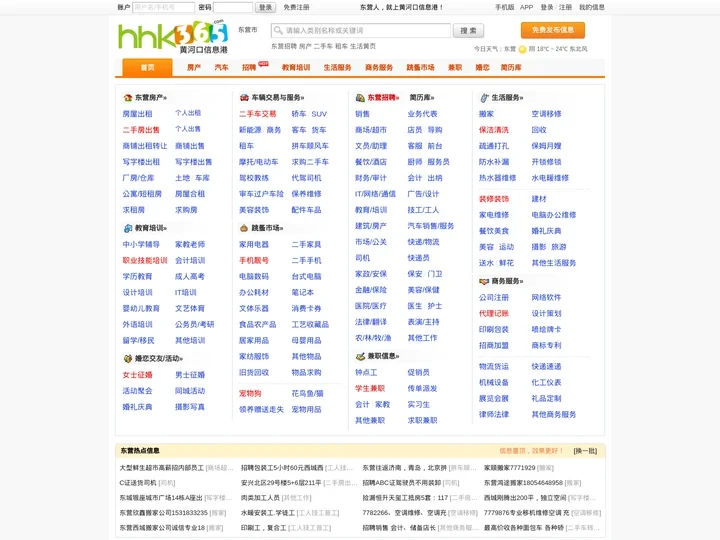This screenshot has height=540, width=720.
Task: Click the house icon beside 东营房产
Action: [128, 98]
